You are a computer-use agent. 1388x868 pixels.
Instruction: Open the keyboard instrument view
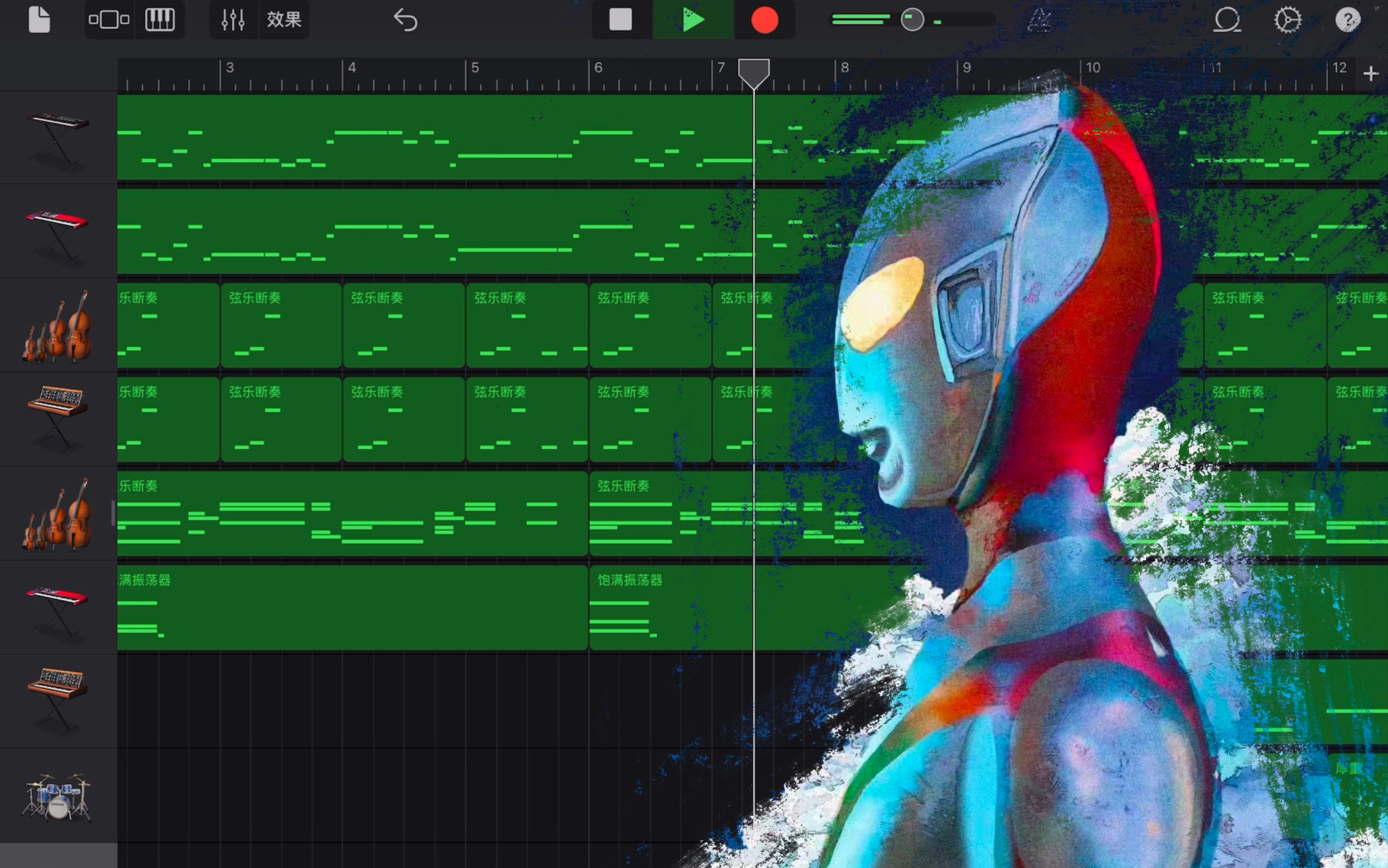(160, 20)
